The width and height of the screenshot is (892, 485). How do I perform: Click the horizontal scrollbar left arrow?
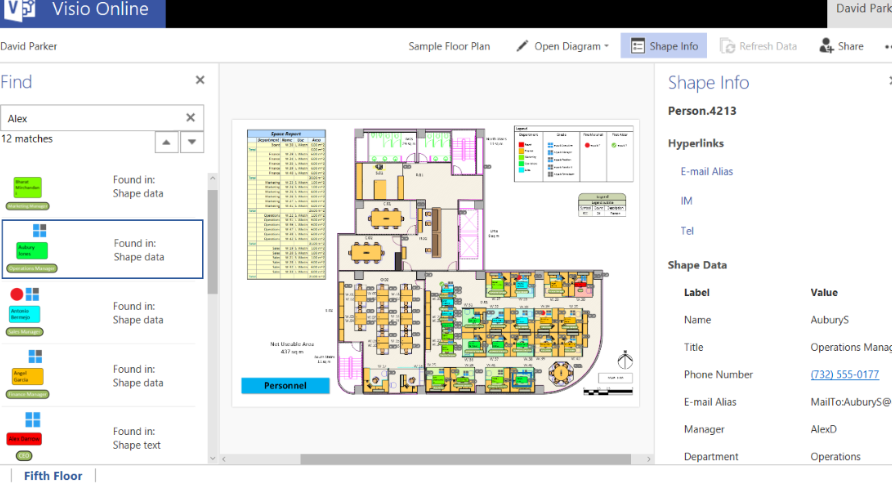[224, 459]
